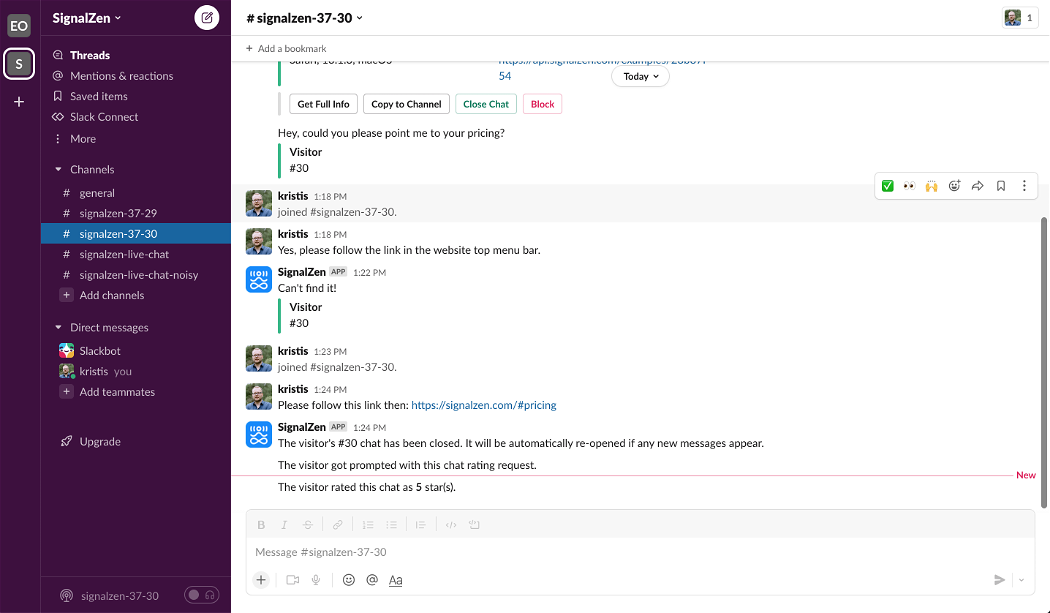1050x613 pixels.
Task: Insert an ordered list in composer
Action: 368,525
